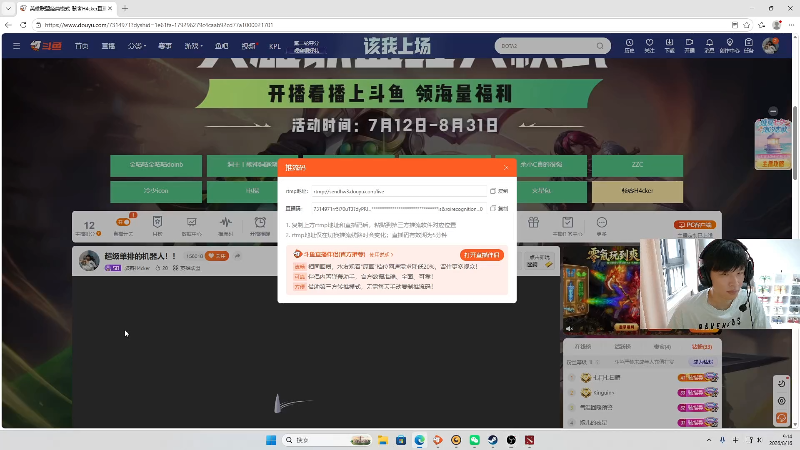Open the KPL nav item
800x450 pixels.
click(x=275, y=46)
